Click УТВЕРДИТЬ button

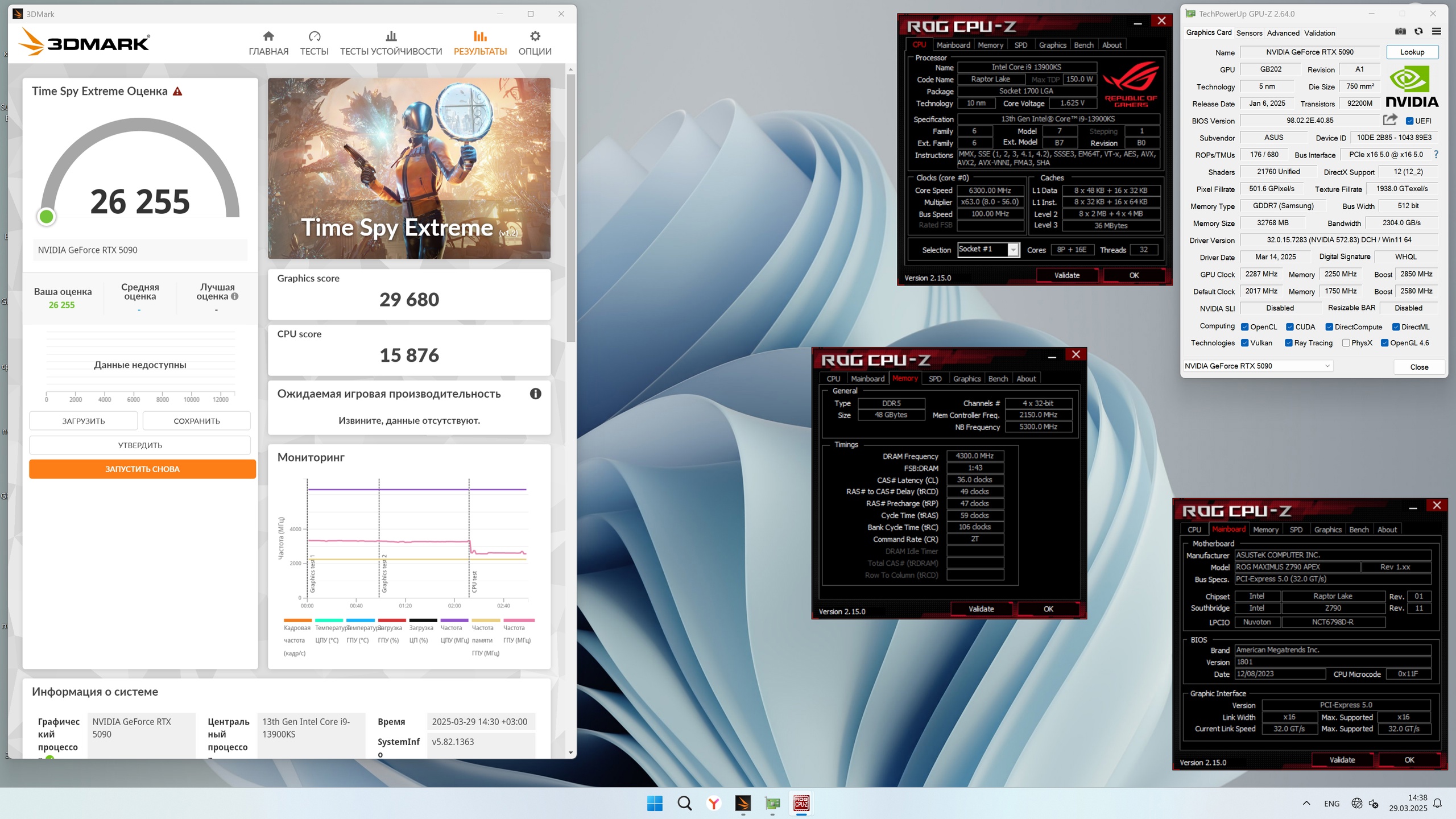(140, 445)
